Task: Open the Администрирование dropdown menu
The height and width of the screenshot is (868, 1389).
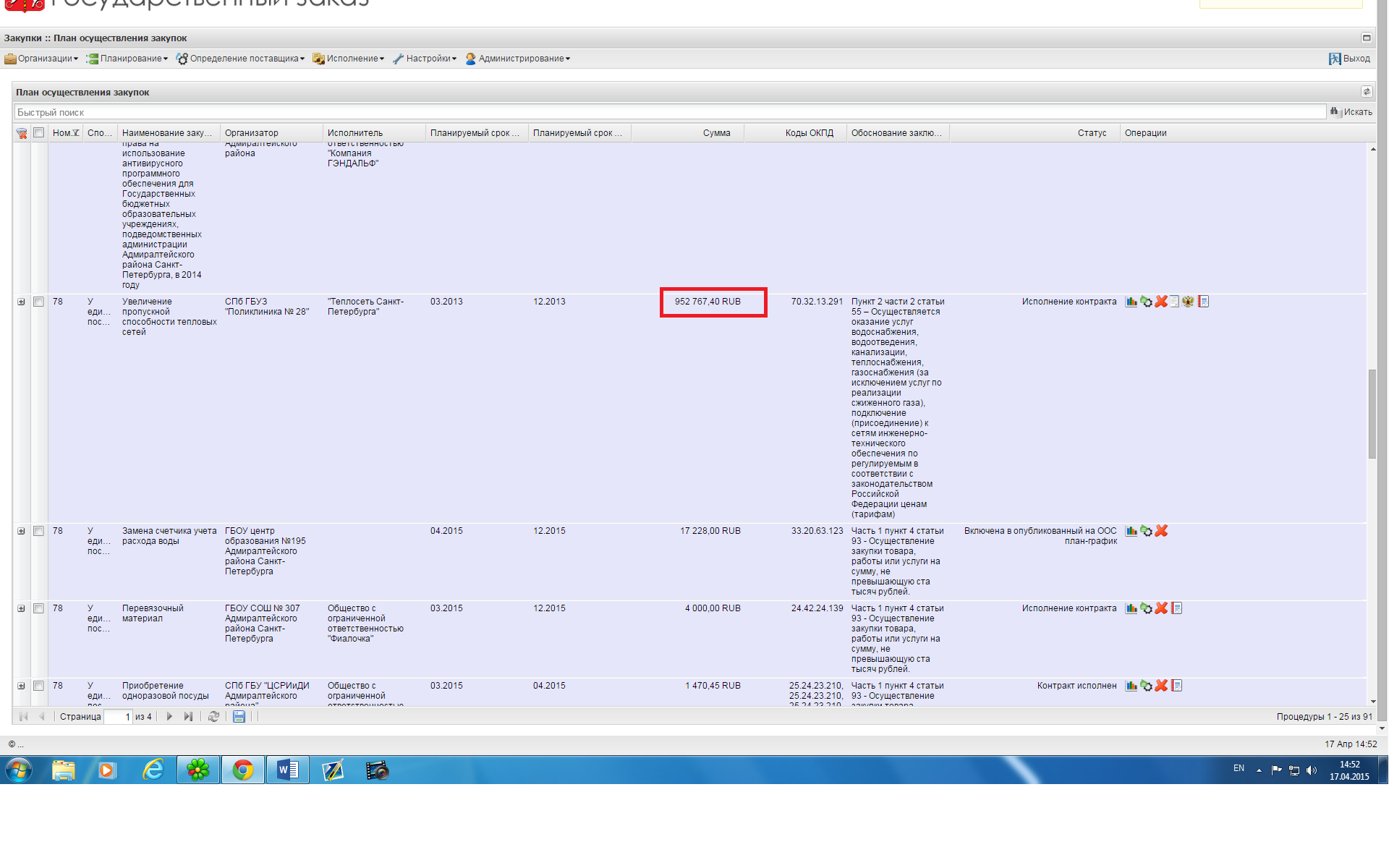Action: tap(518, 59)
